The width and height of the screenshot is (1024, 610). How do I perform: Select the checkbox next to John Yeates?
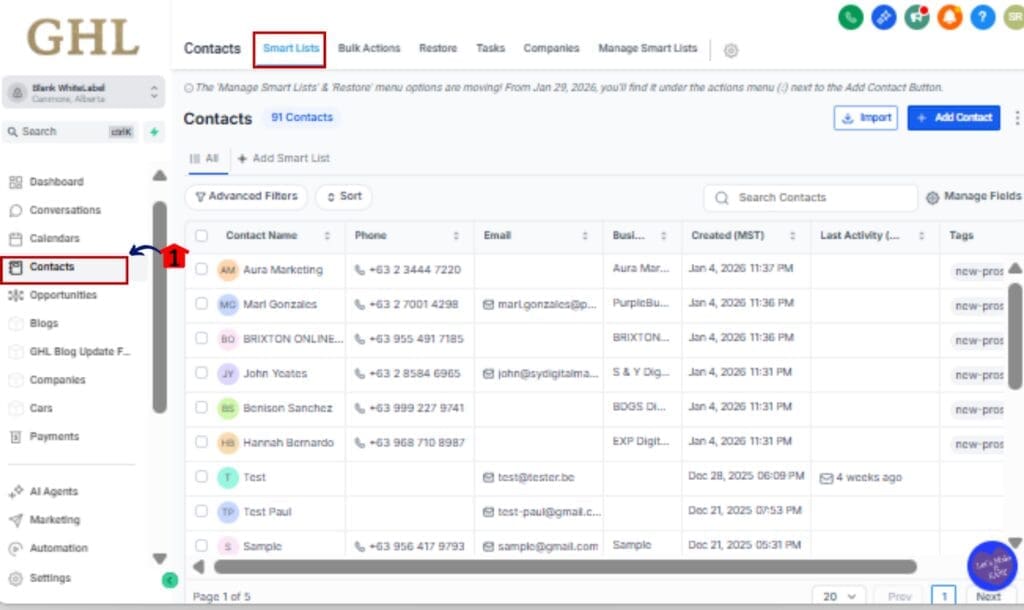(202, 374)
